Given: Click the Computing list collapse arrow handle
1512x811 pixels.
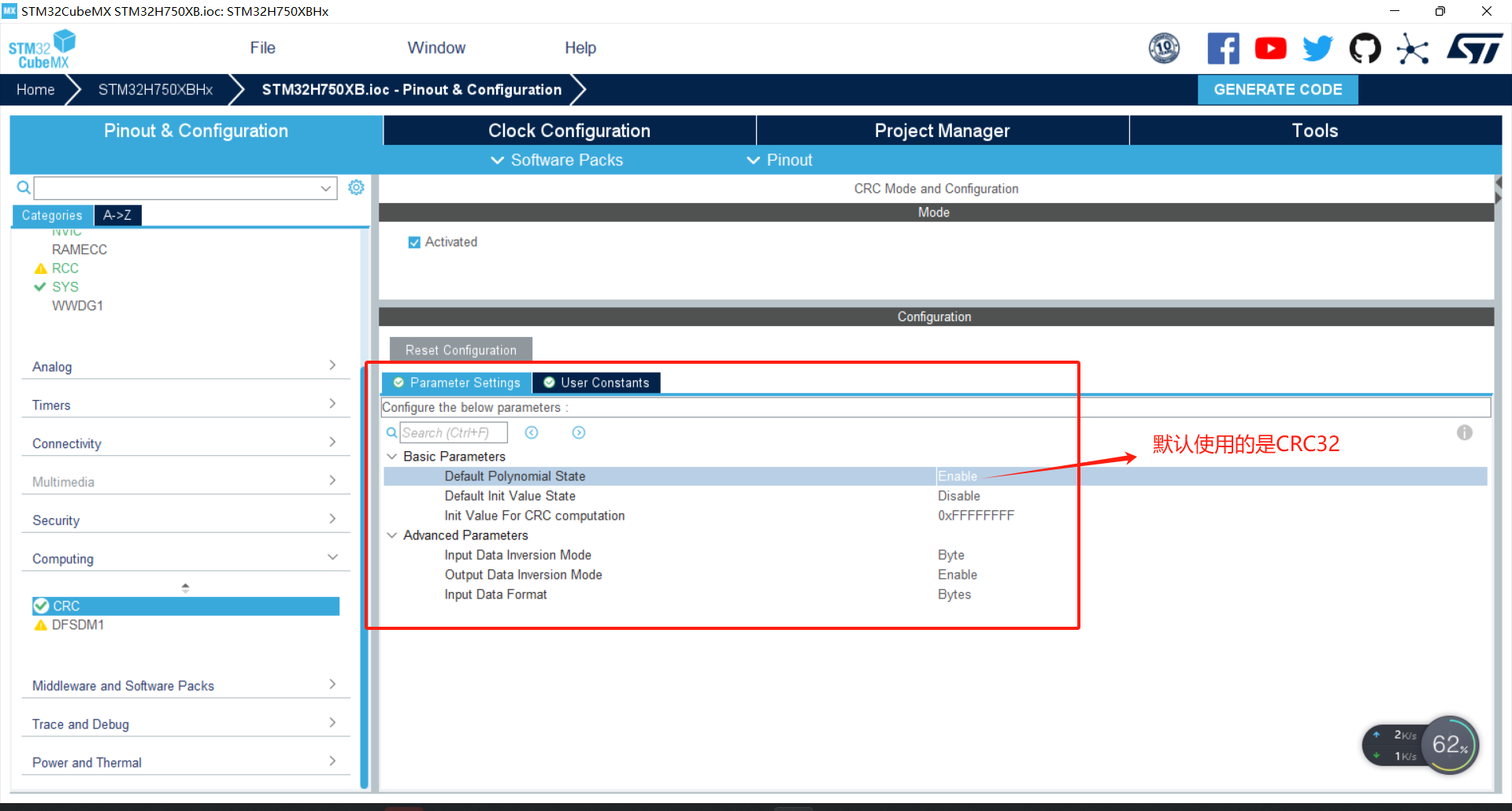Looking at the screenshot, I should tap(185, 587).
